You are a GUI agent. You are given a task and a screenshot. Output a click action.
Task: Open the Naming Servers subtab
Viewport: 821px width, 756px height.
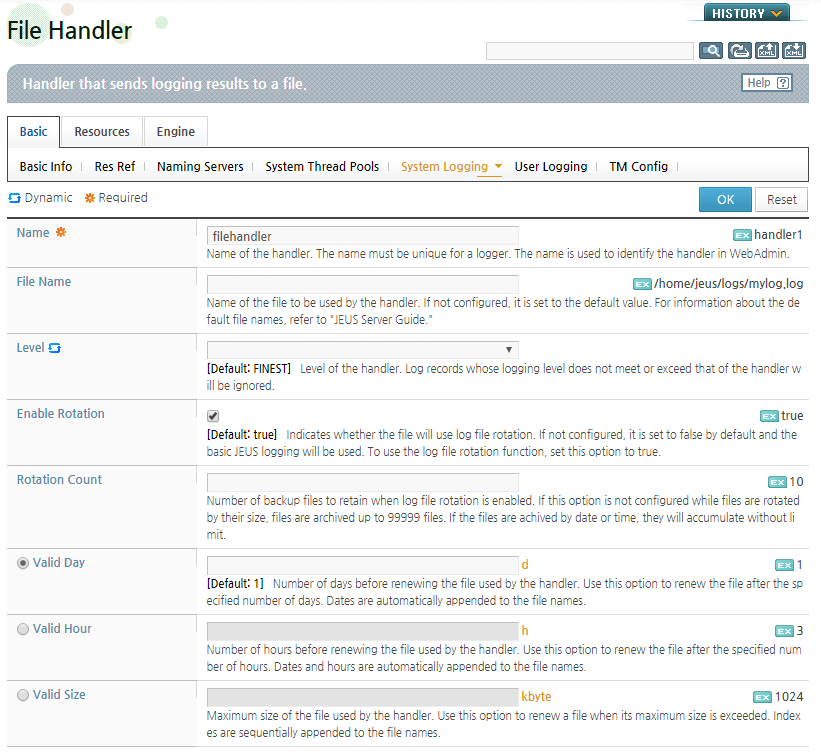click(x=200, y=166)
